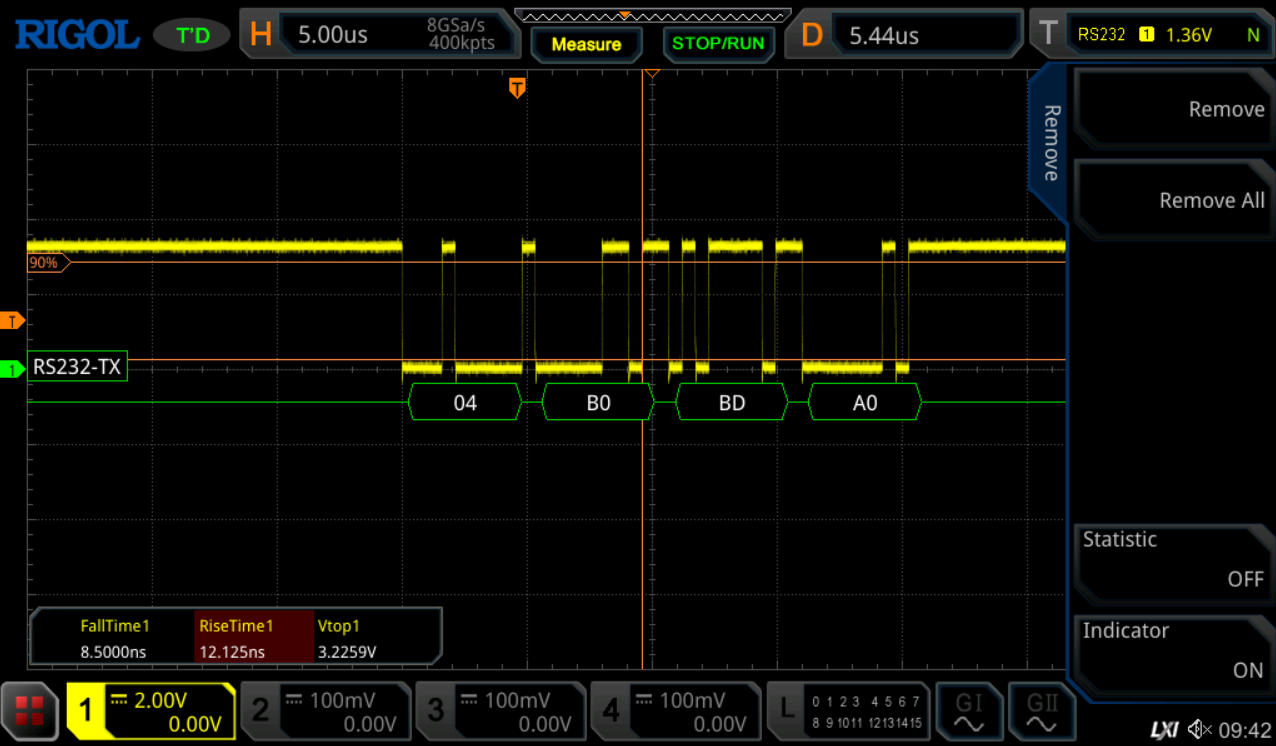This screenshot has height=746, width=1276.
Task: Open Channel 2 settings
Action: pos(325,710)
